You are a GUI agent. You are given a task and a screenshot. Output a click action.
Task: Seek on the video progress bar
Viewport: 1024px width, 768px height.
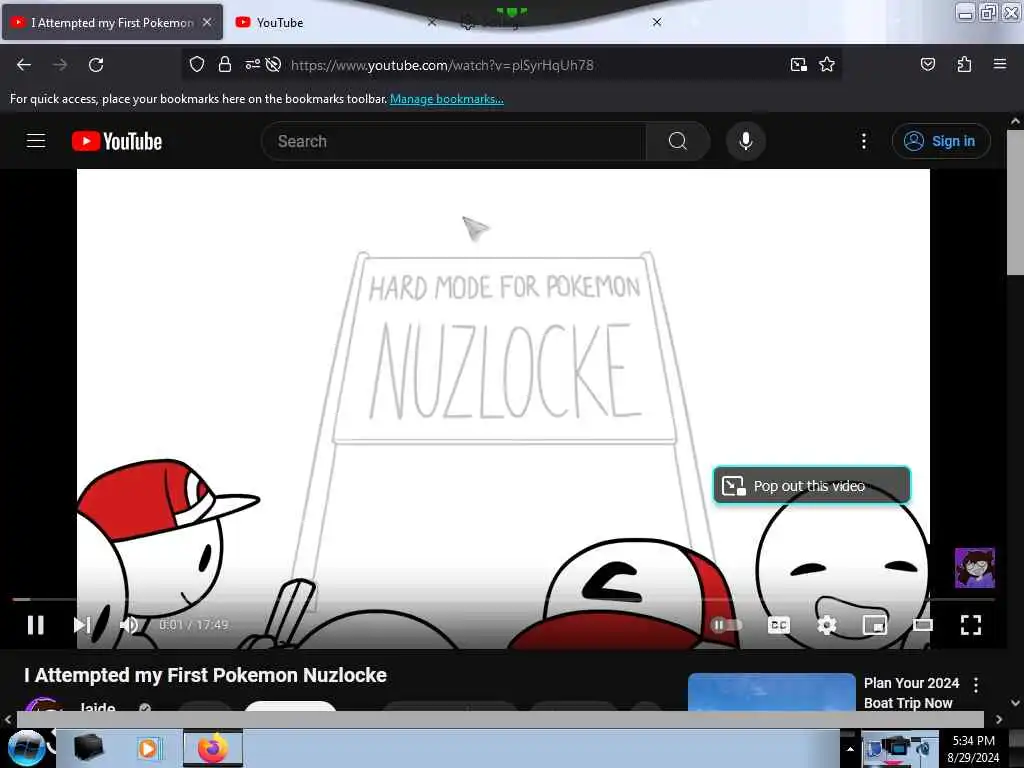(x=503, y=599)
